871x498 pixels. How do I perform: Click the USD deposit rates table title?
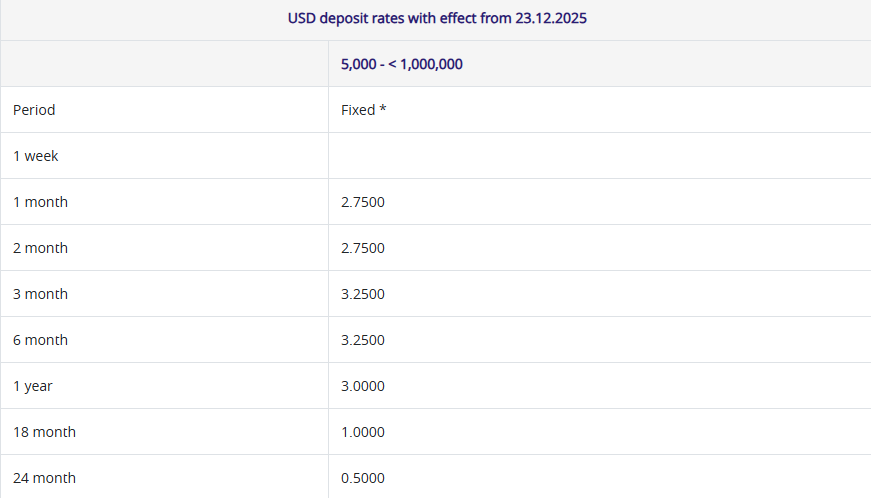[x=435, y=19]
